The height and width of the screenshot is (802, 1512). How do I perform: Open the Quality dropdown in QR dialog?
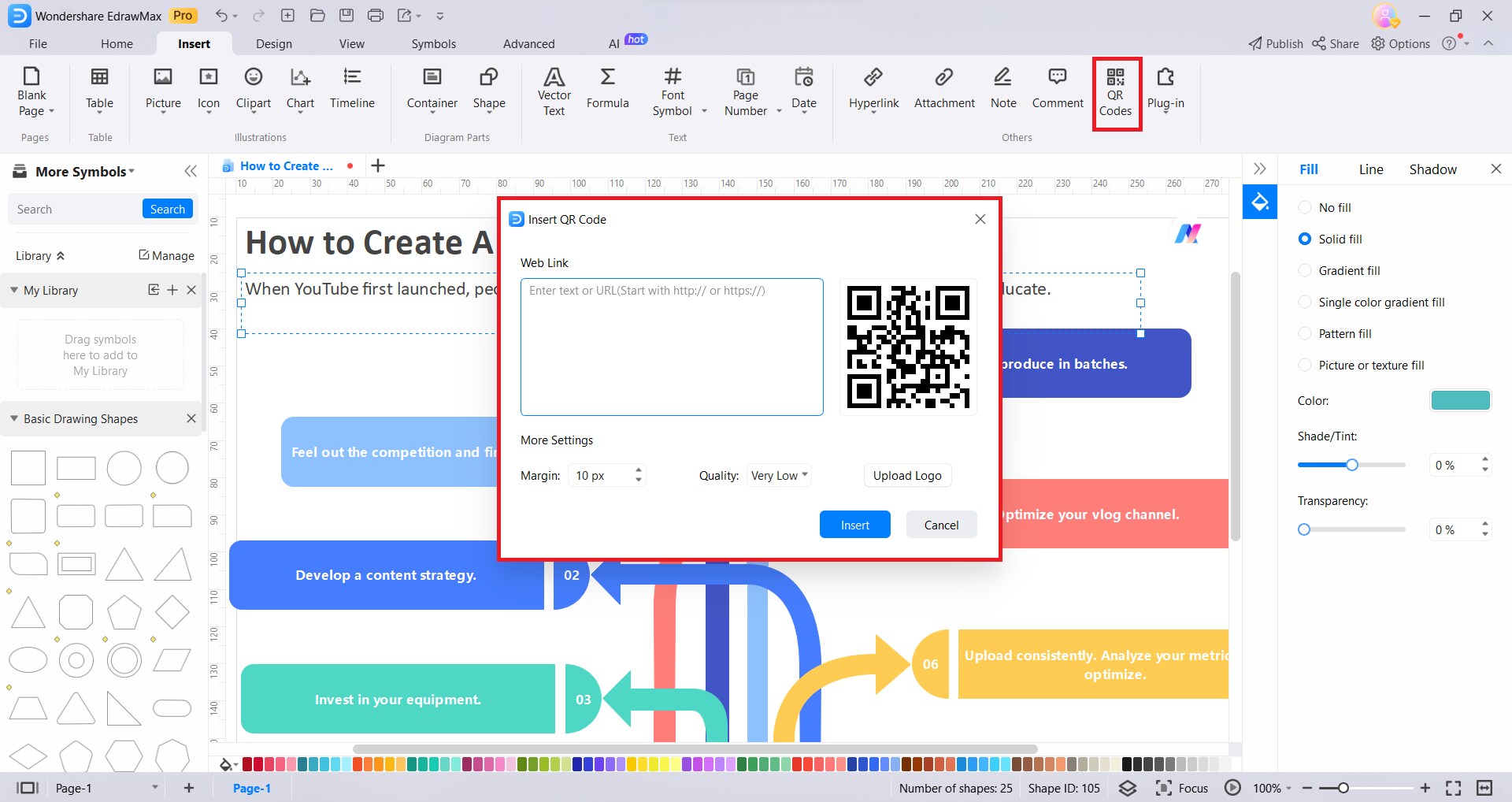coord(779,476)
